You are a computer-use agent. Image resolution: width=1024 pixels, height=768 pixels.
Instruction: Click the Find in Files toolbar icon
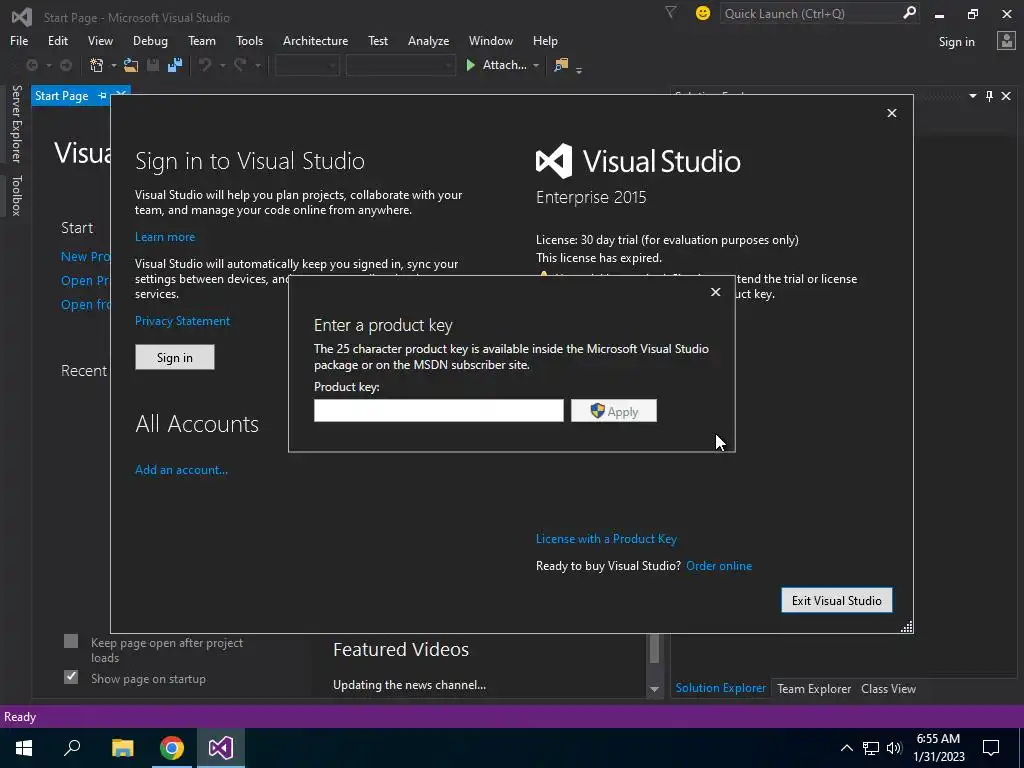pyautogui.click(x=561, y=65)
